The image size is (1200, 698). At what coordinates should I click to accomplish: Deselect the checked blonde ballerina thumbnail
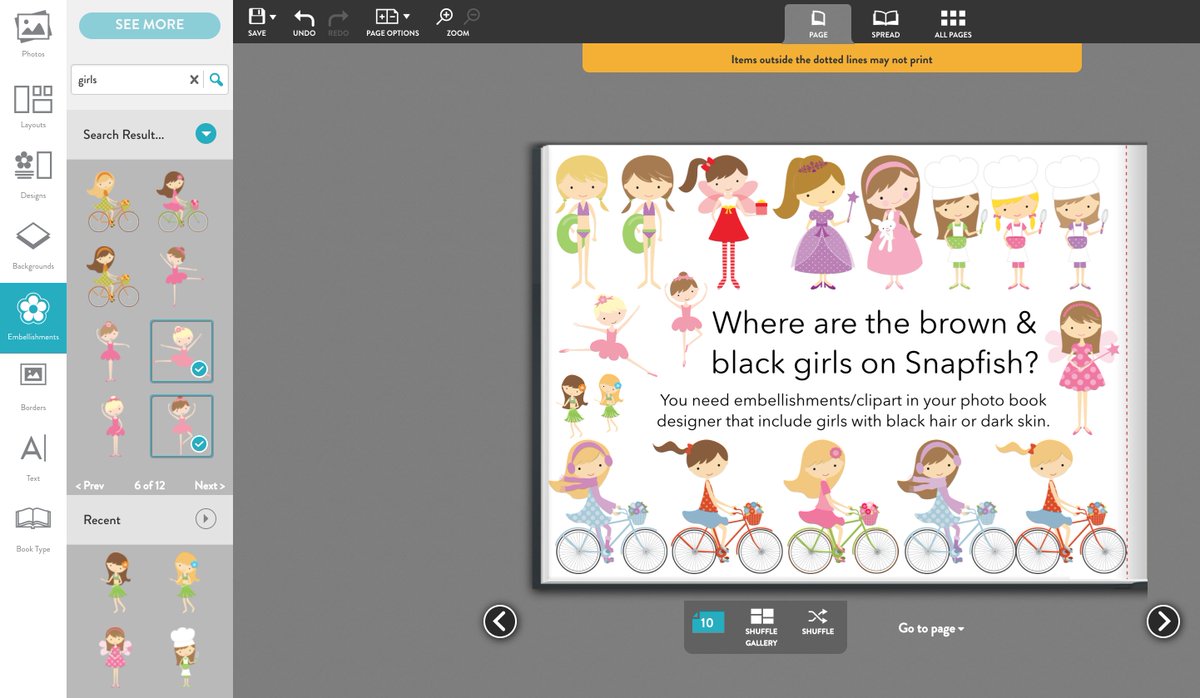click(181, 351)
